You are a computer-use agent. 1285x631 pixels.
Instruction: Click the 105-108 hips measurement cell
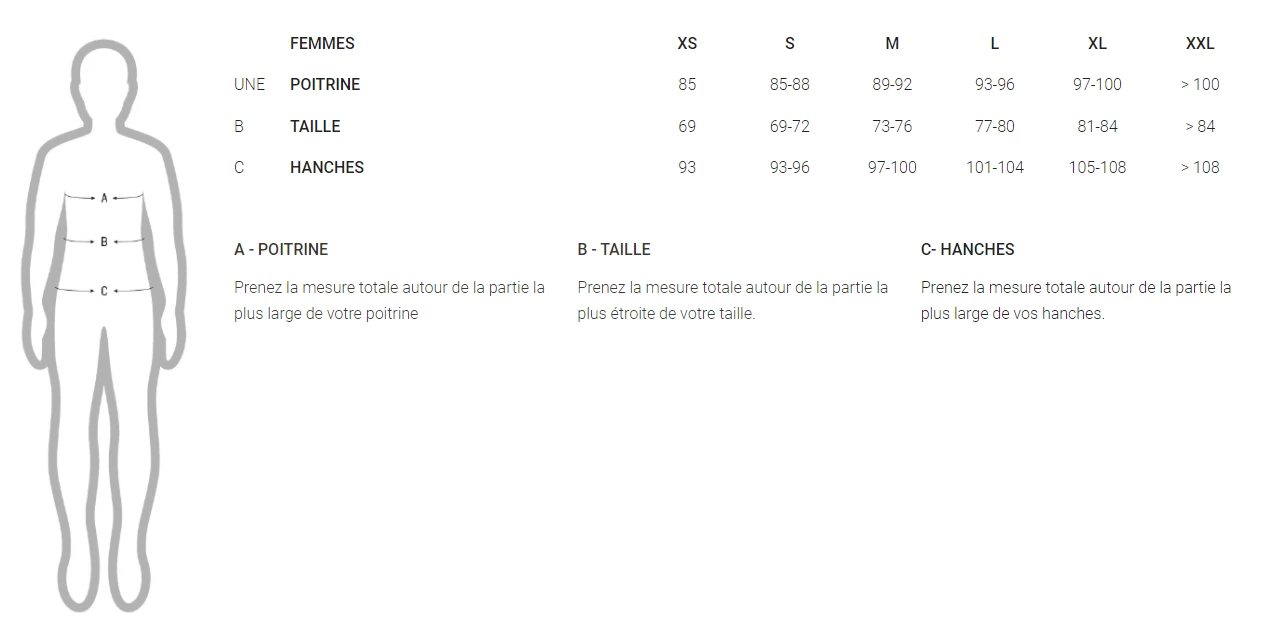pyautogui.click(x=1097, y=167)
